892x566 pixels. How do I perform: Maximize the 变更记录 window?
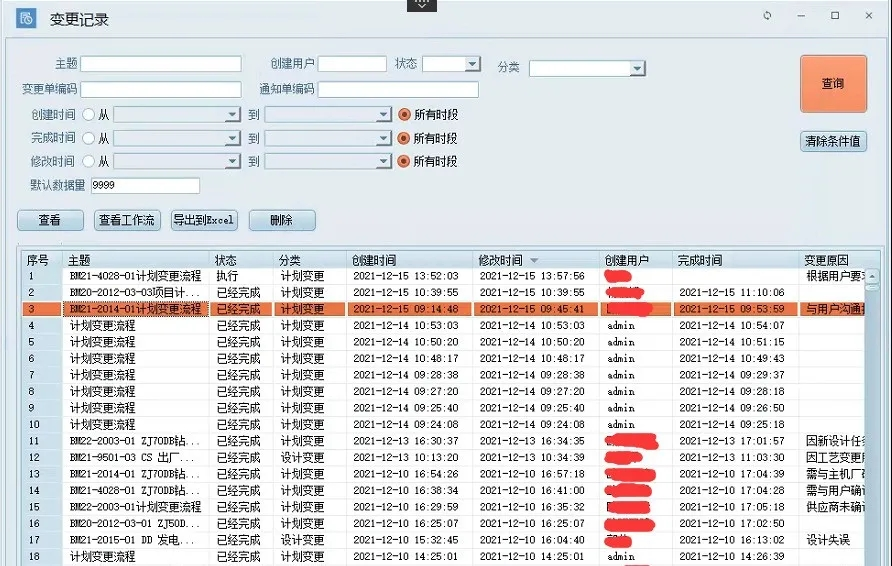835,16
